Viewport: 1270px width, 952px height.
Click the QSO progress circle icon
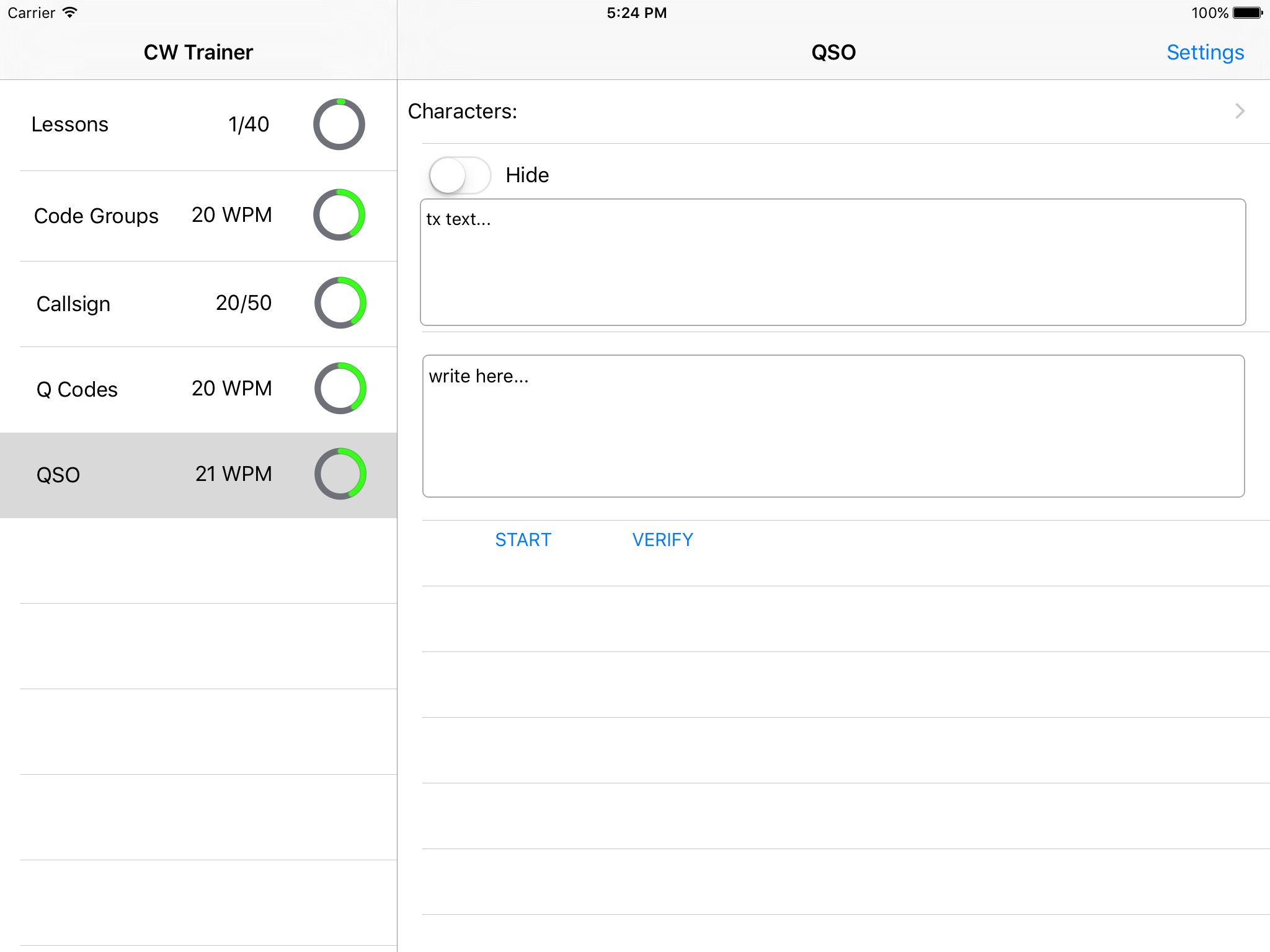(x=340, y=474)
